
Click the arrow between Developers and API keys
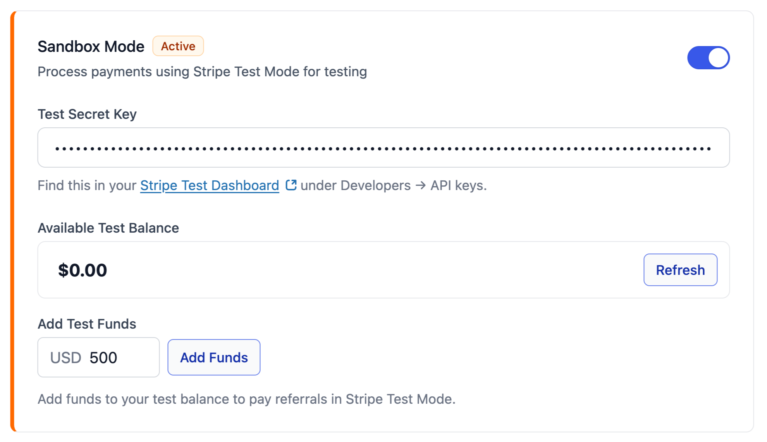[421, 186]
